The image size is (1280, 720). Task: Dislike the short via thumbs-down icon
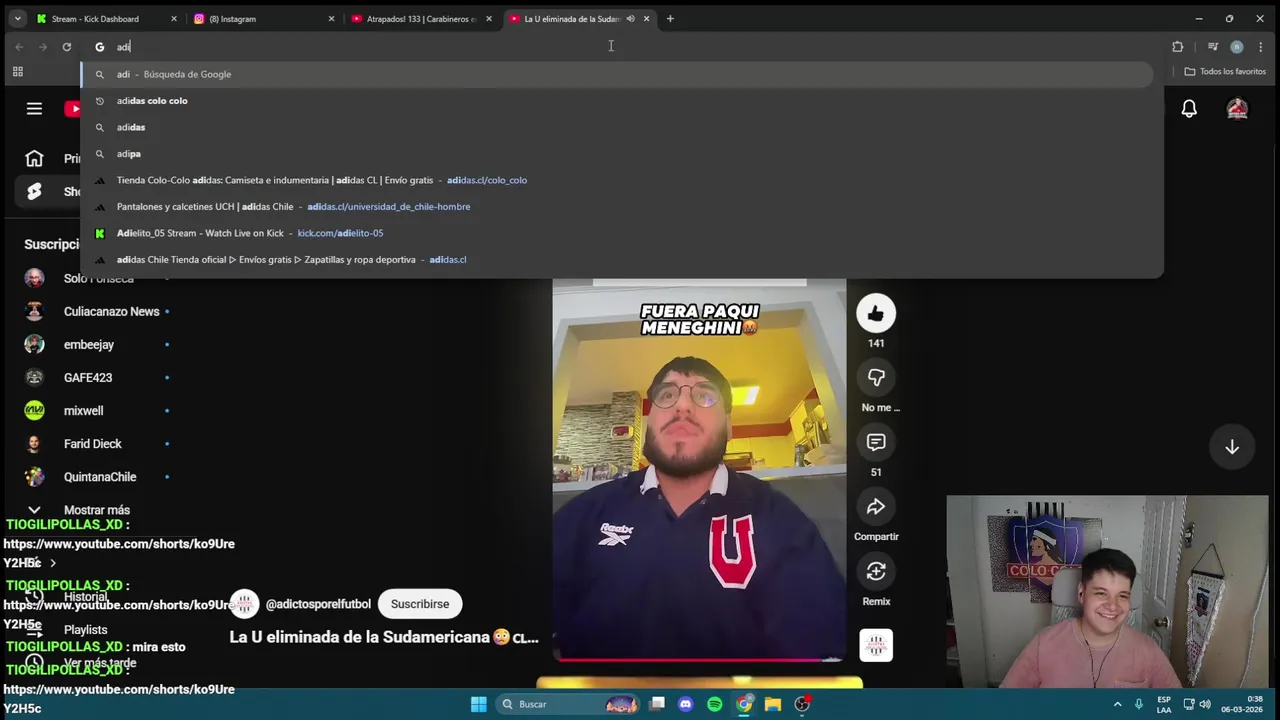click(x=876, y=378)
